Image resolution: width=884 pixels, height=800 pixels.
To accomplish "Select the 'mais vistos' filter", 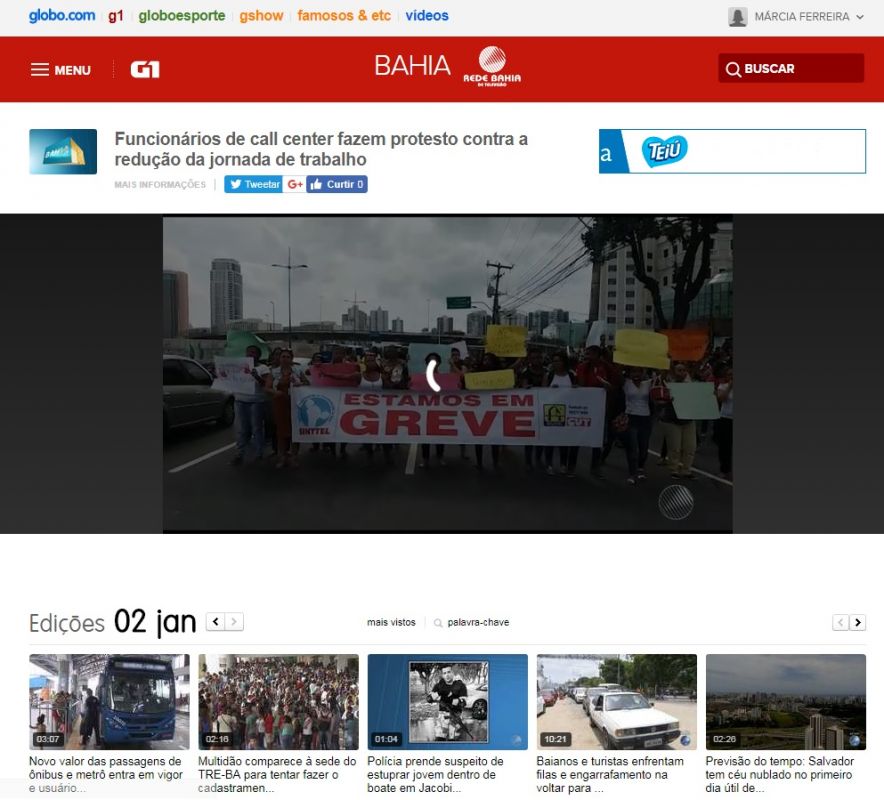I will [391, 622].
